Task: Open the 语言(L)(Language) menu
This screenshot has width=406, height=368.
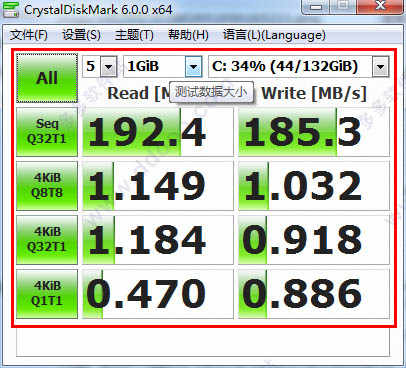Action: tap(274, 35)
